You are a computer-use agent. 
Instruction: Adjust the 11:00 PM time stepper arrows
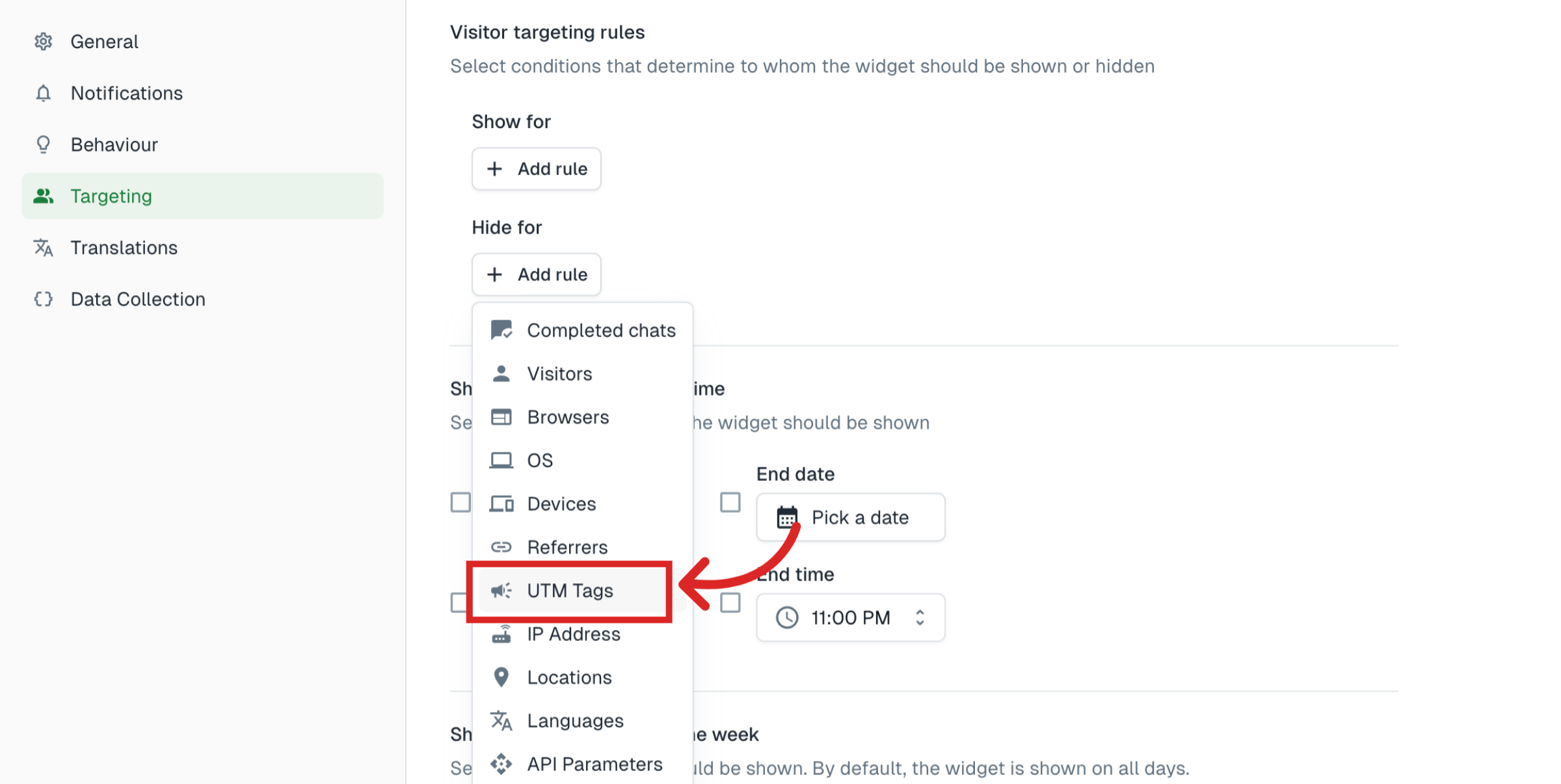coord(919,617)
